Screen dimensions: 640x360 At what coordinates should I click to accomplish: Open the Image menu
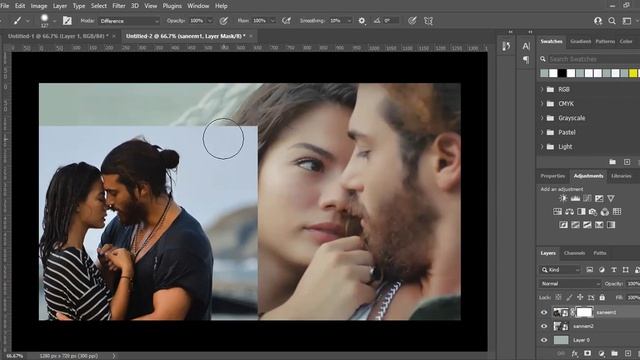tap(39, 6)
